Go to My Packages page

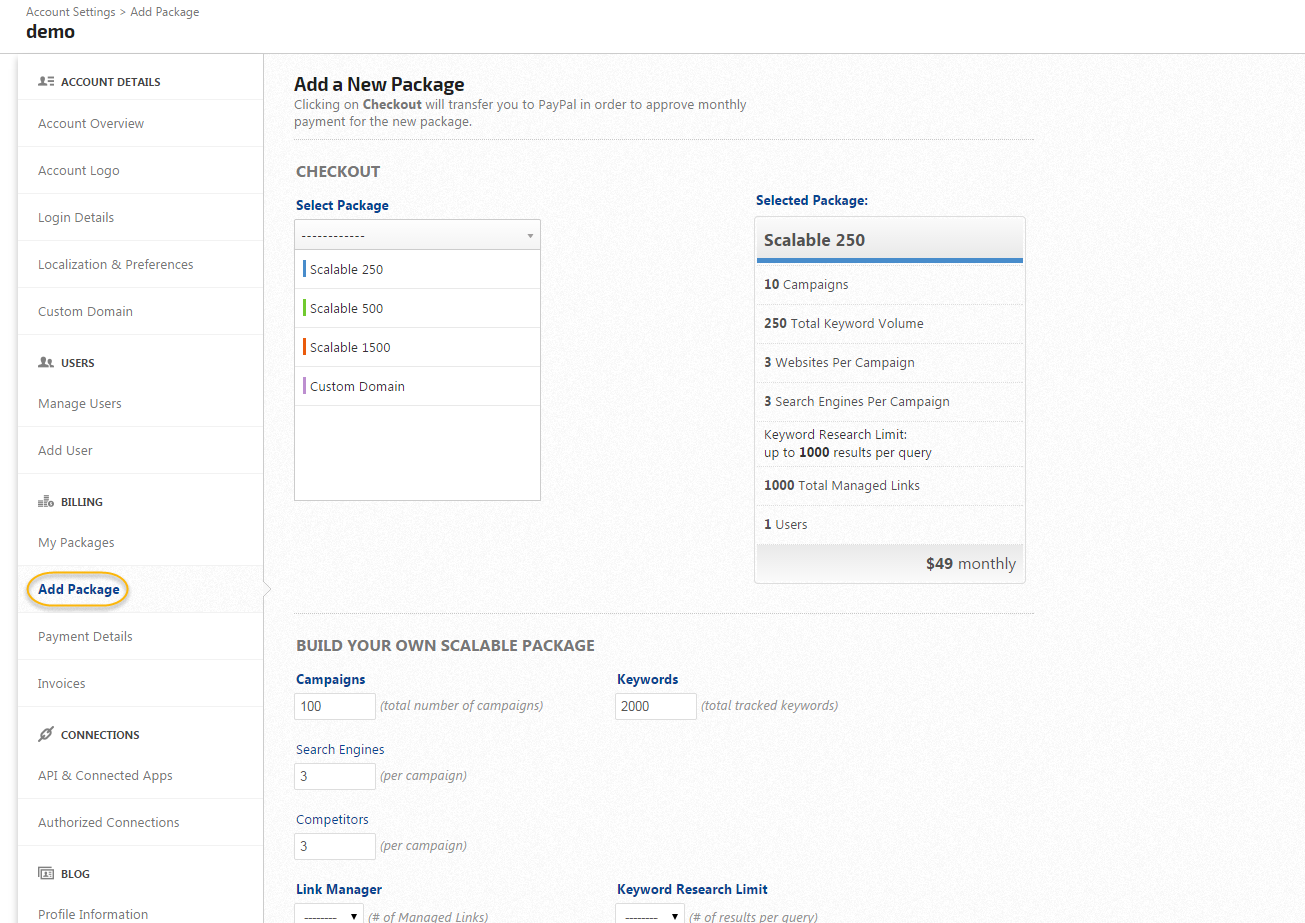click(x=76, y=543)
